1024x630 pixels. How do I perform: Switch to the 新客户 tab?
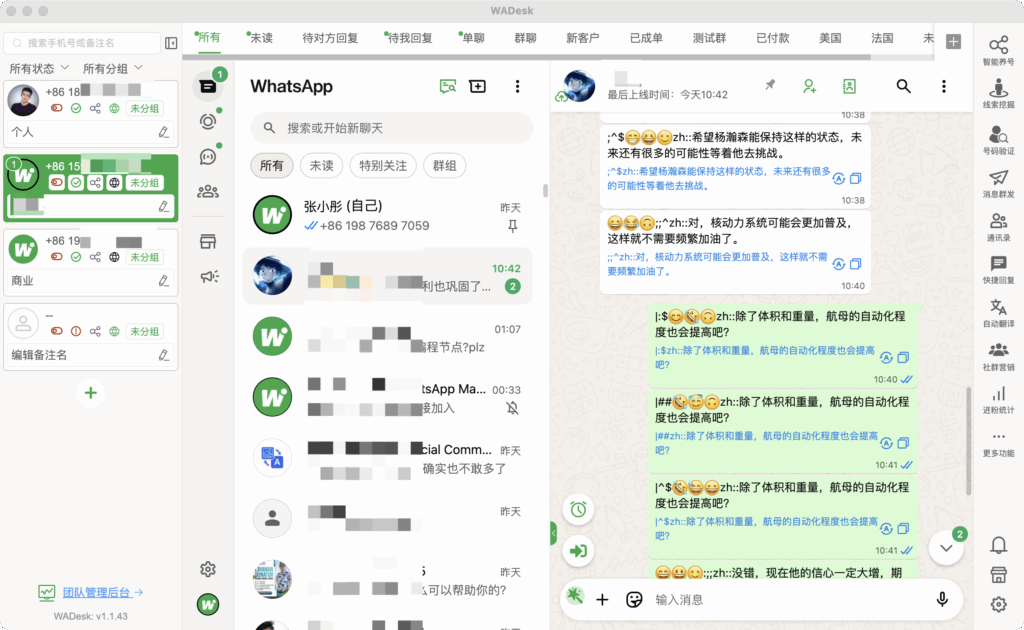point(582,38)
